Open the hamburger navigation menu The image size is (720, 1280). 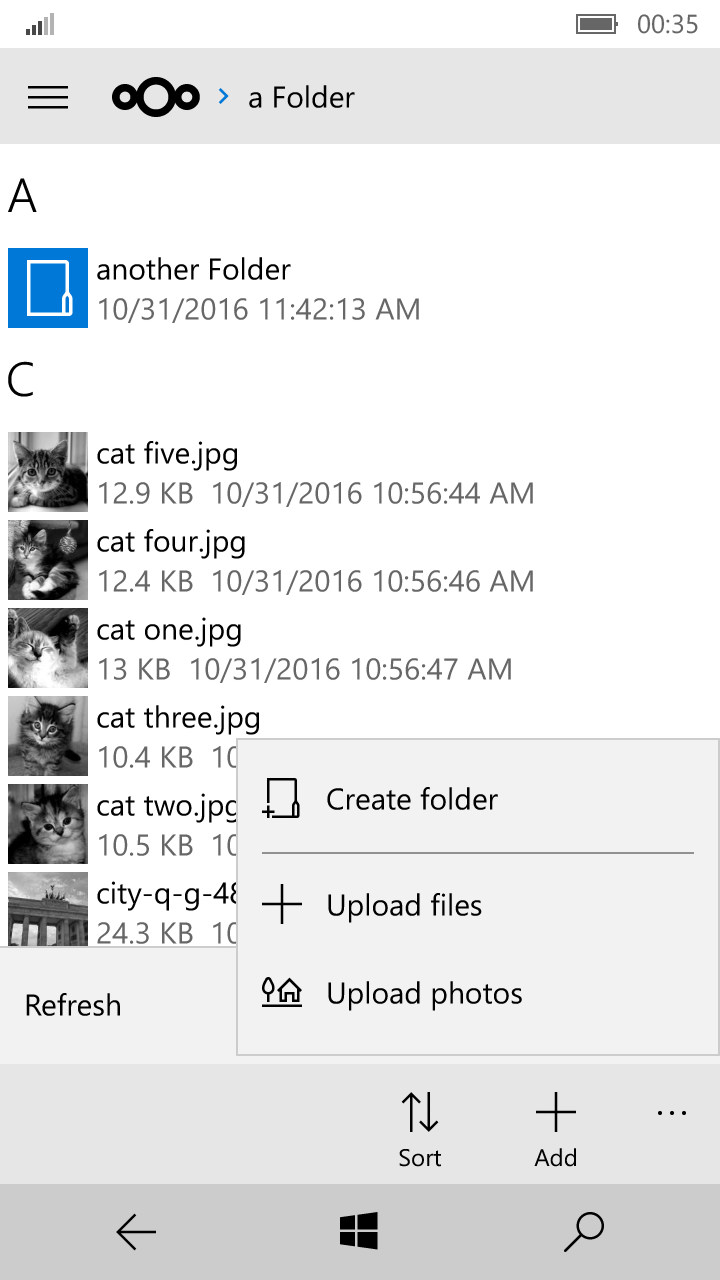tap(48, 97)
